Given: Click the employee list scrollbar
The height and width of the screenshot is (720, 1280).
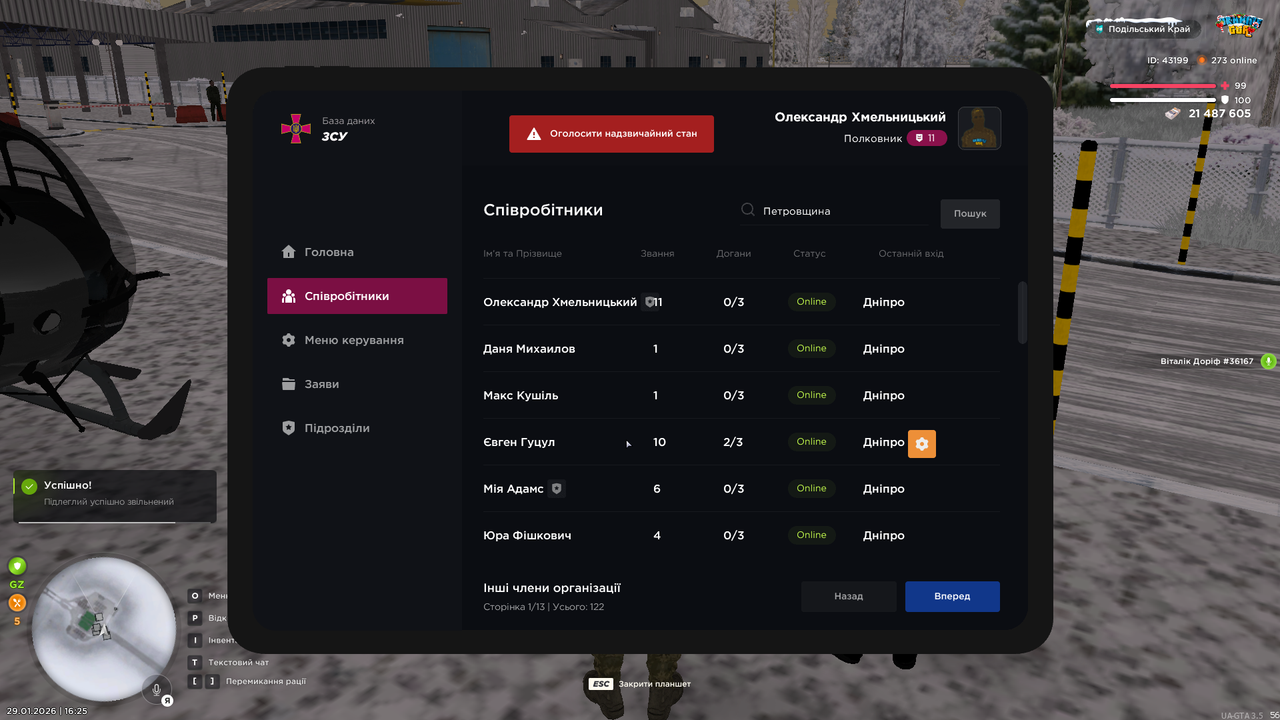Looking at the screenshot, I should [1022, 313].
